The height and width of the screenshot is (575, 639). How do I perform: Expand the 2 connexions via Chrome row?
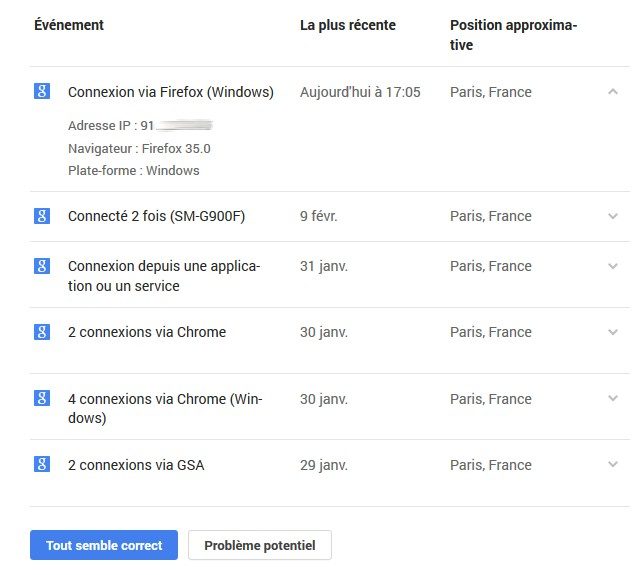(x=613, y=332)
